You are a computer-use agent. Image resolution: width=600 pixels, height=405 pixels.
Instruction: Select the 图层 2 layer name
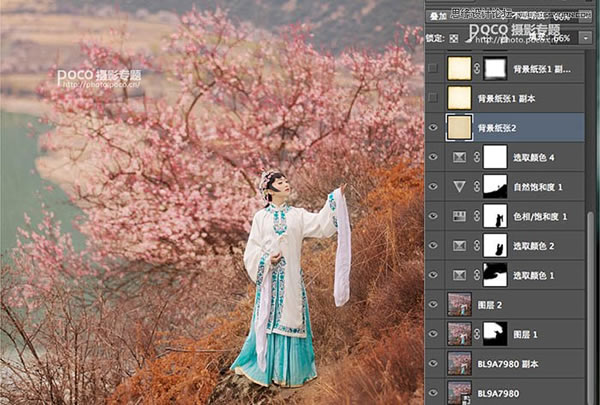(489, 305)
